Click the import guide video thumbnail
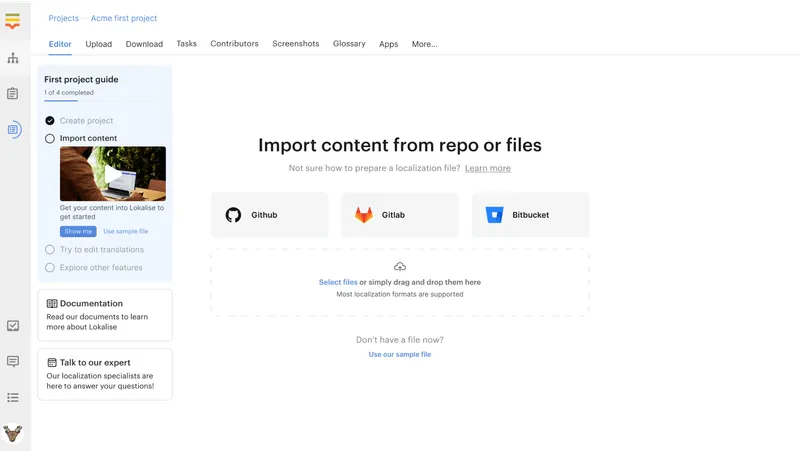This screenshot has height=451, width=800. (x=113, y=174)
